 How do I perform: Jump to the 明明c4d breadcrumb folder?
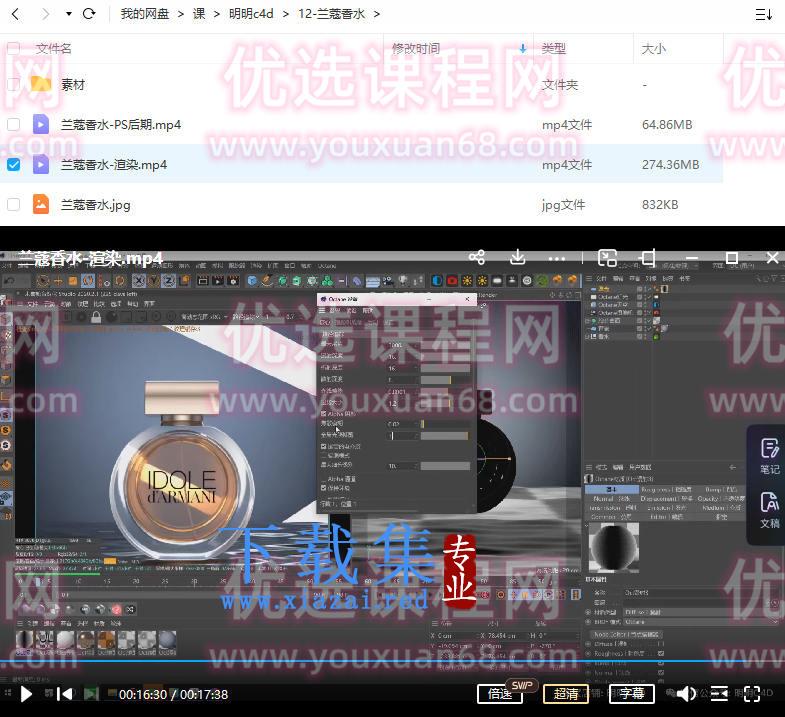click(x=251, y=14)
